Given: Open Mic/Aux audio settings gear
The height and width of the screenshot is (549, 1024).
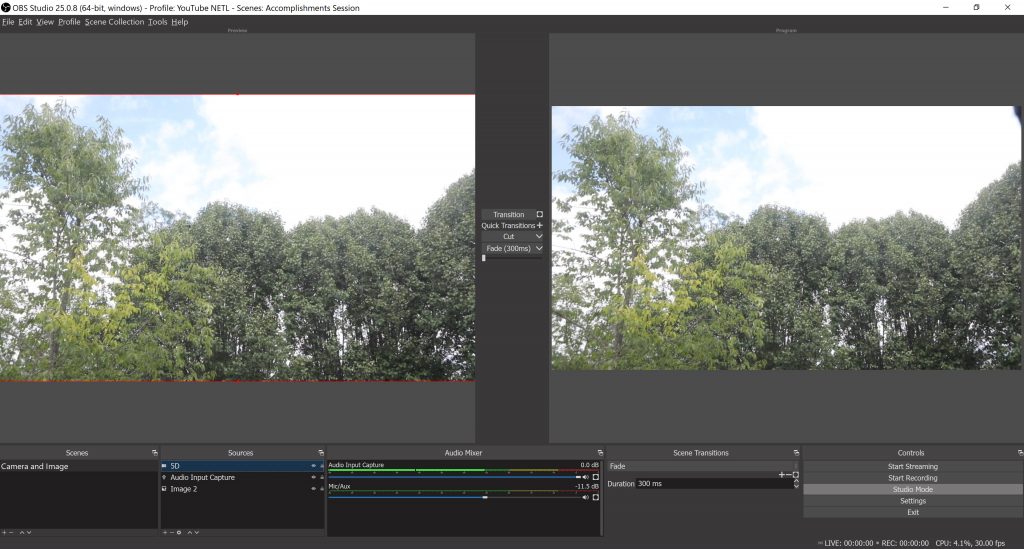Looking at the screenshot, I should (596, 497).
